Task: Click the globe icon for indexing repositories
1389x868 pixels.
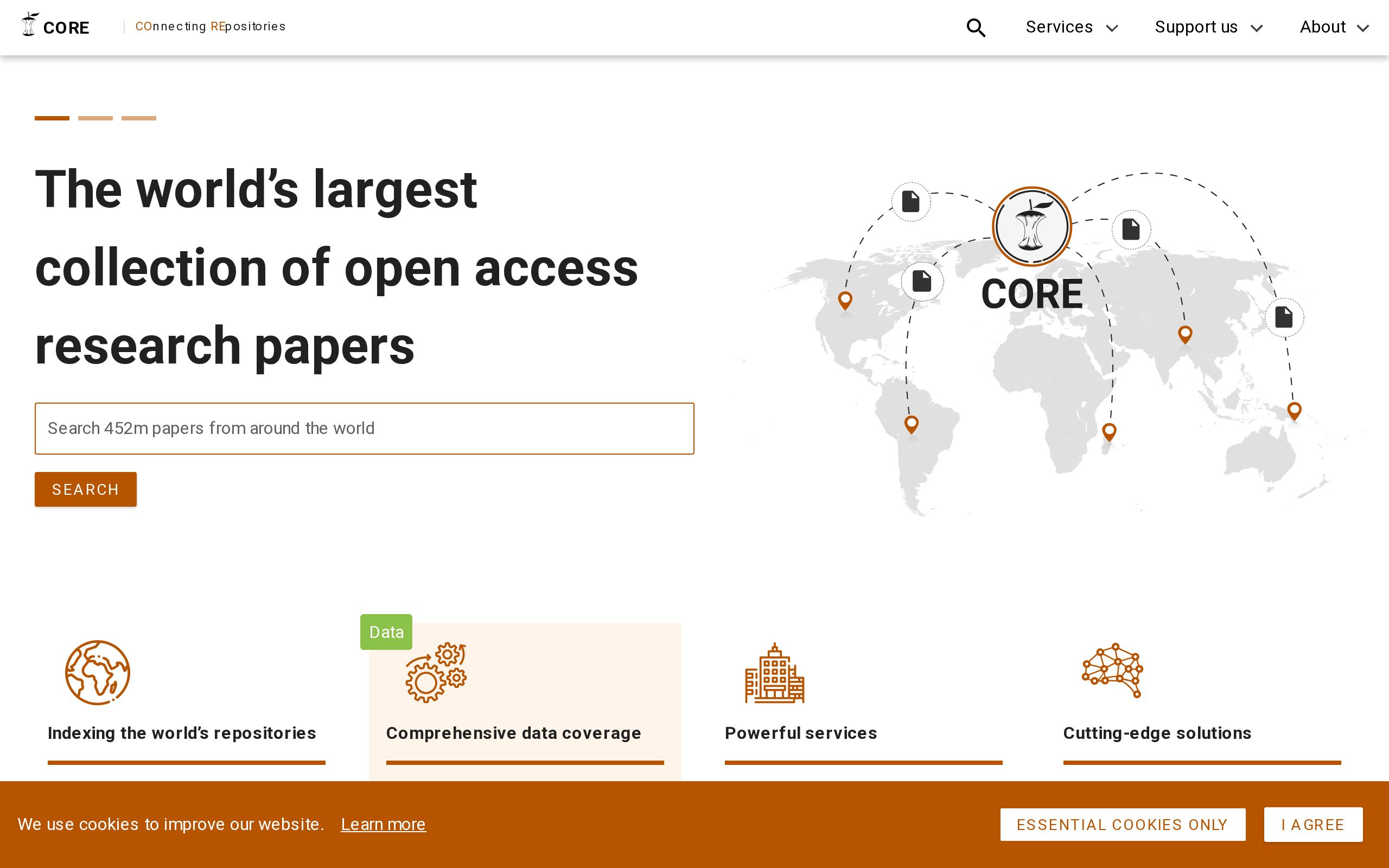Action: click(98, 672)
